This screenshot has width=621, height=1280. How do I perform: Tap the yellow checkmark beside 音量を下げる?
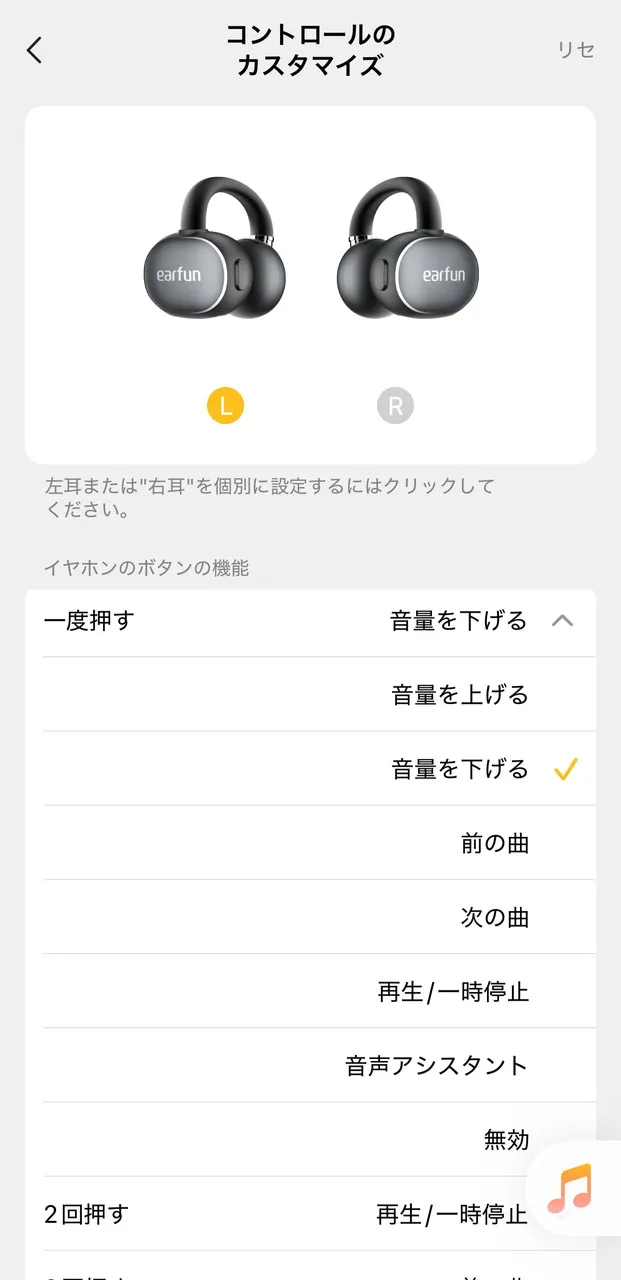[565, 769]
